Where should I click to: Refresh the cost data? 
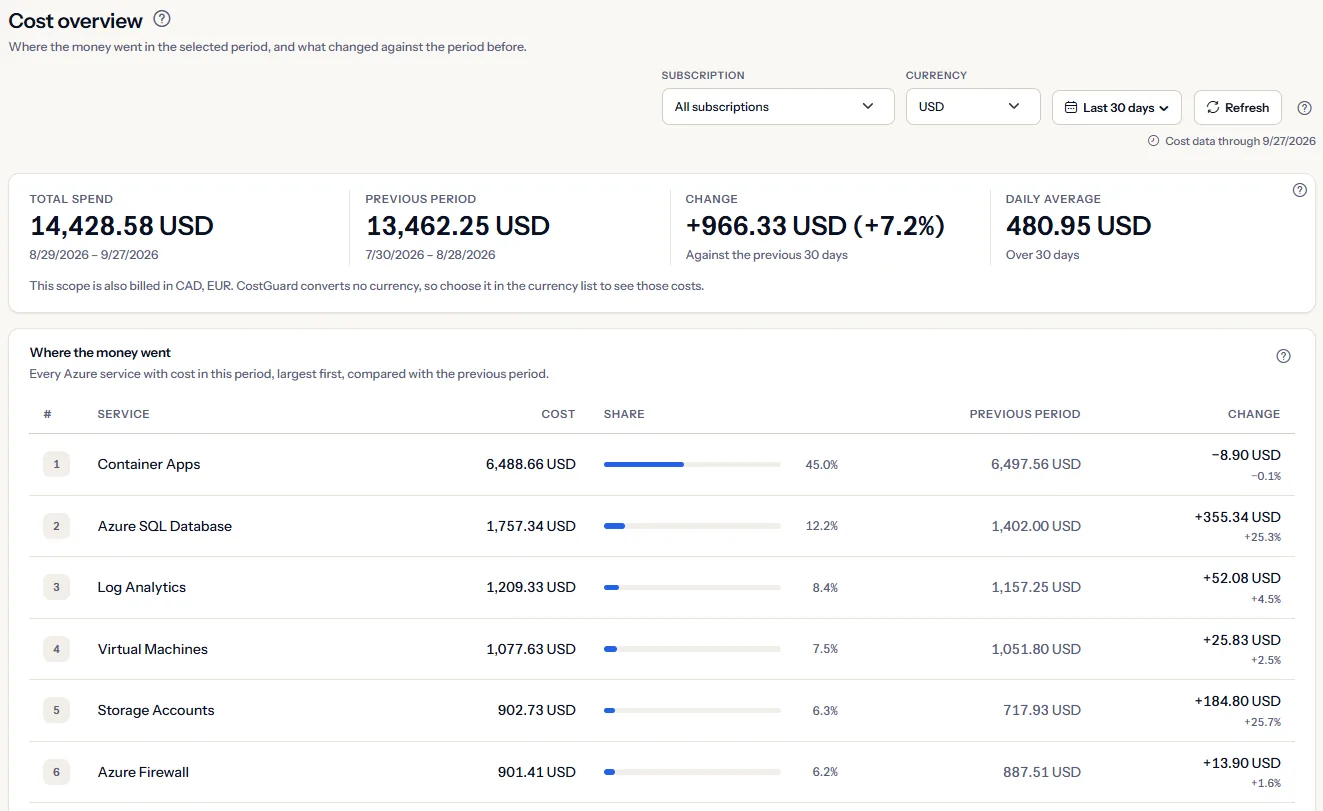click(1238, 107)
